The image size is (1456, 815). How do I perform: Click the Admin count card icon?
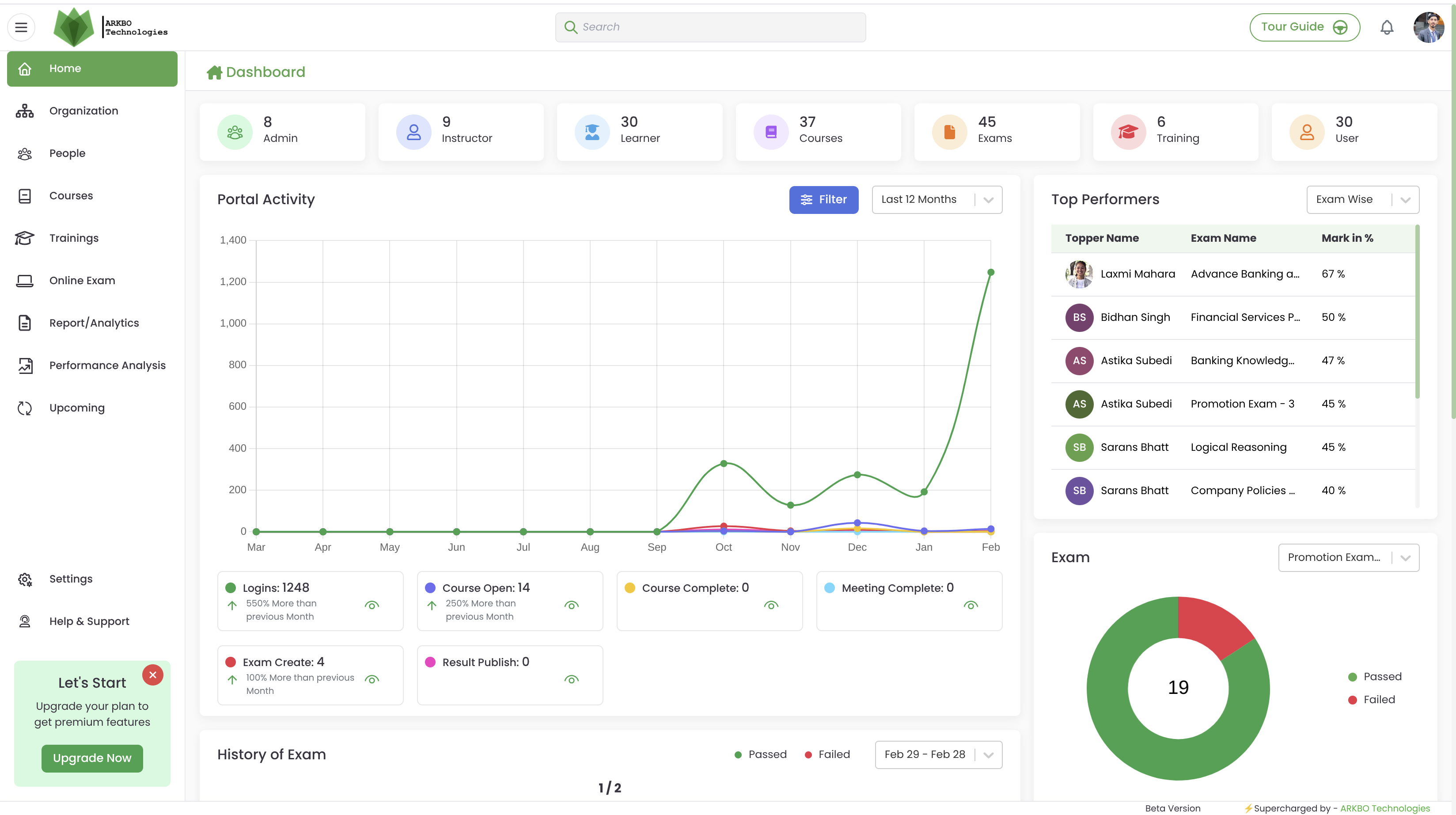pyautogui.click(x=235, y=132)
